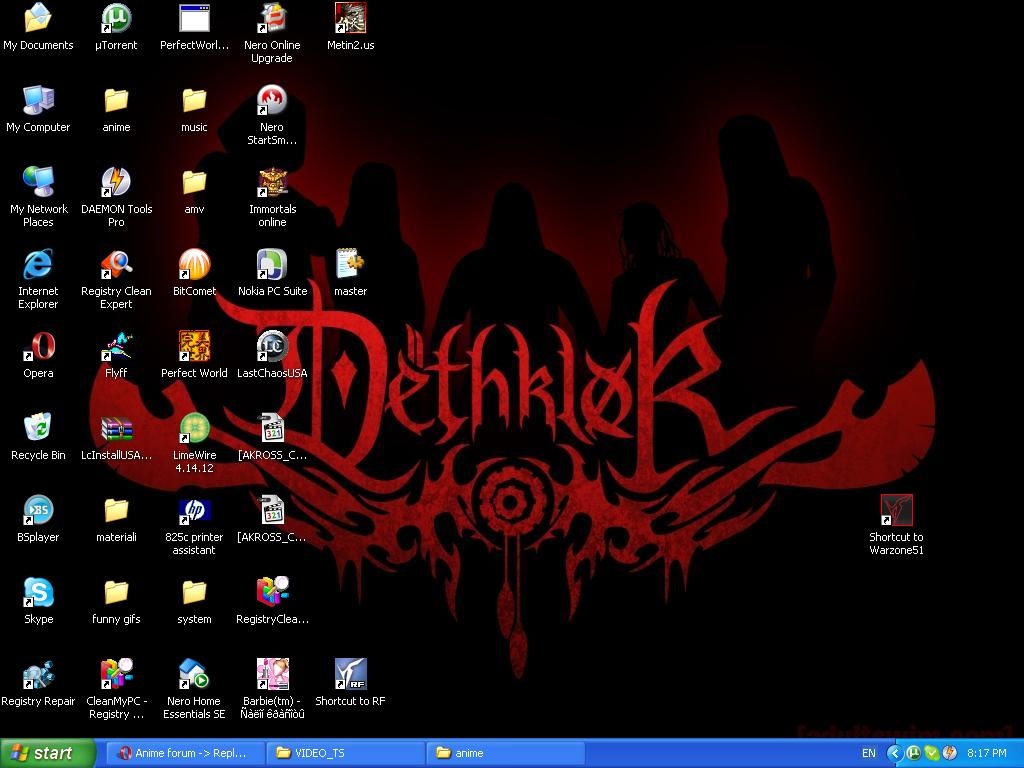Open the Start menu
Viewport: 1024px width, 768px height.
[x=48, y=754]
